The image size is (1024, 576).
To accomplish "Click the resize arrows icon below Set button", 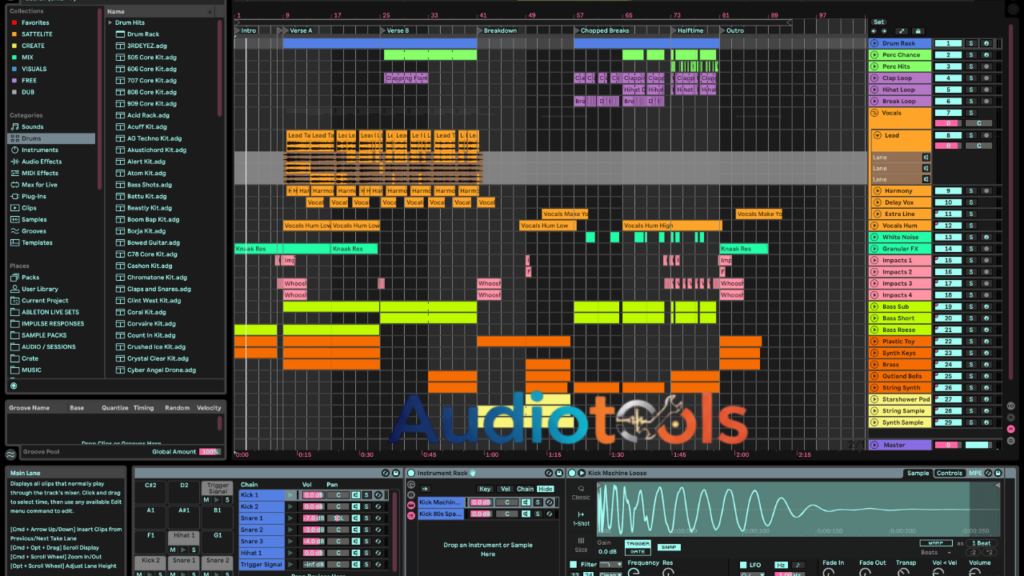I will 901,31.
